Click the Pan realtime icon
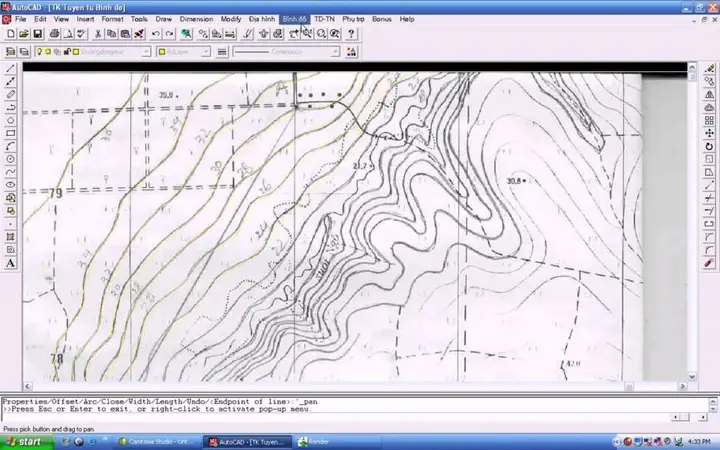Image resolution: width=720 pixels, height=450 pixels. point(293,34)
